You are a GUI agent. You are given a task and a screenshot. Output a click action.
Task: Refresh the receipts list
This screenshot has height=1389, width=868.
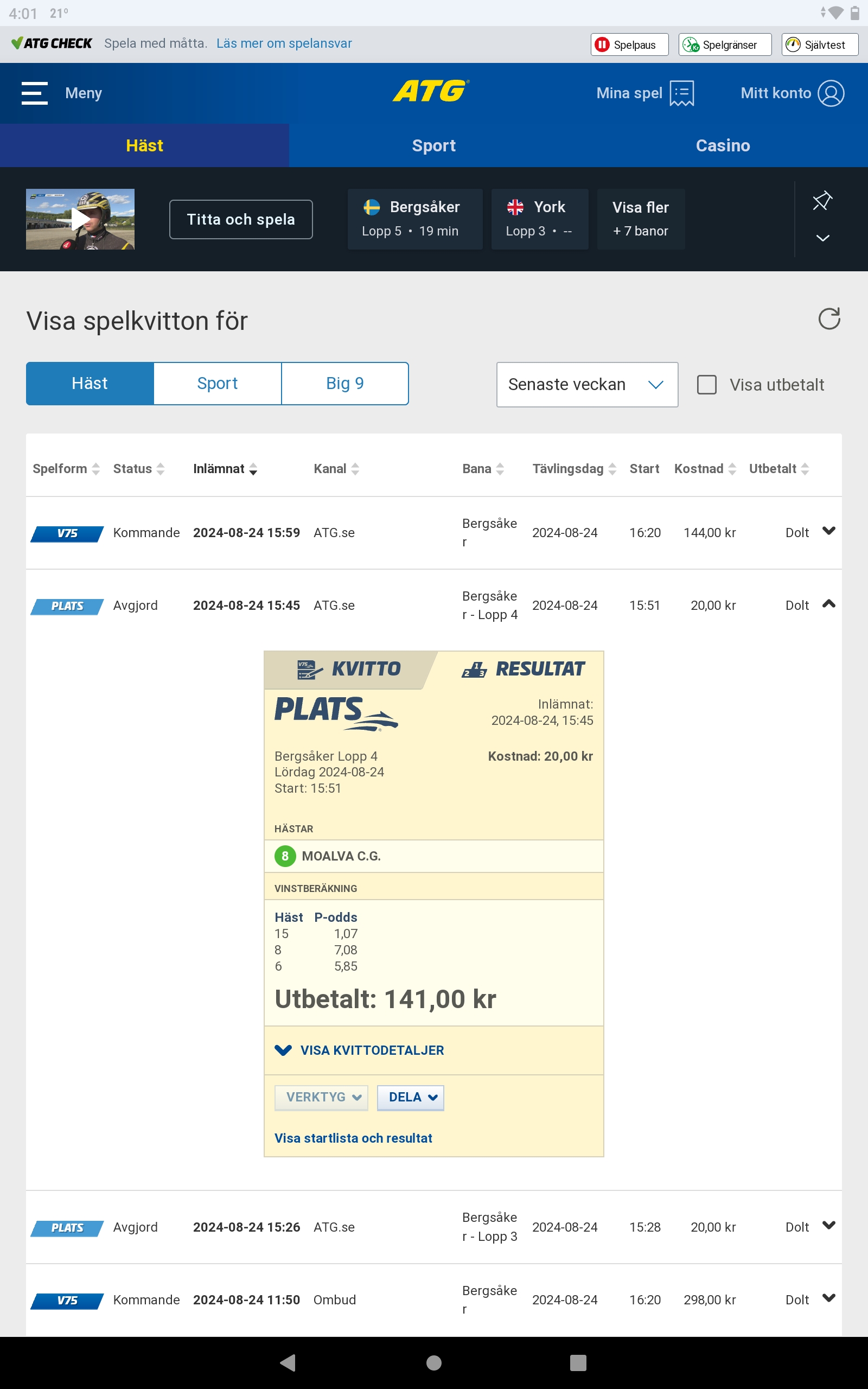tap(828, 319)
